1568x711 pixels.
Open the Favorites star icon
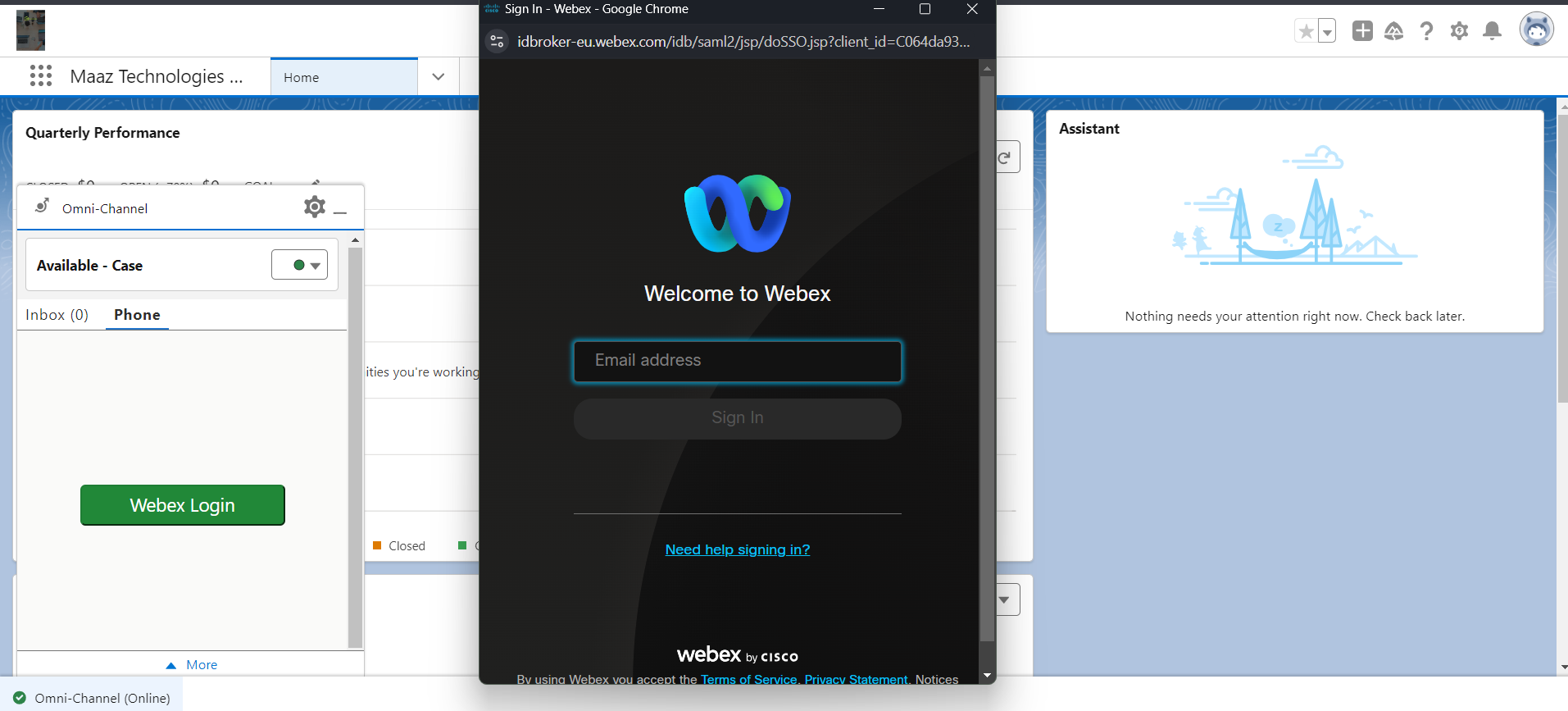pos(1306,31)
